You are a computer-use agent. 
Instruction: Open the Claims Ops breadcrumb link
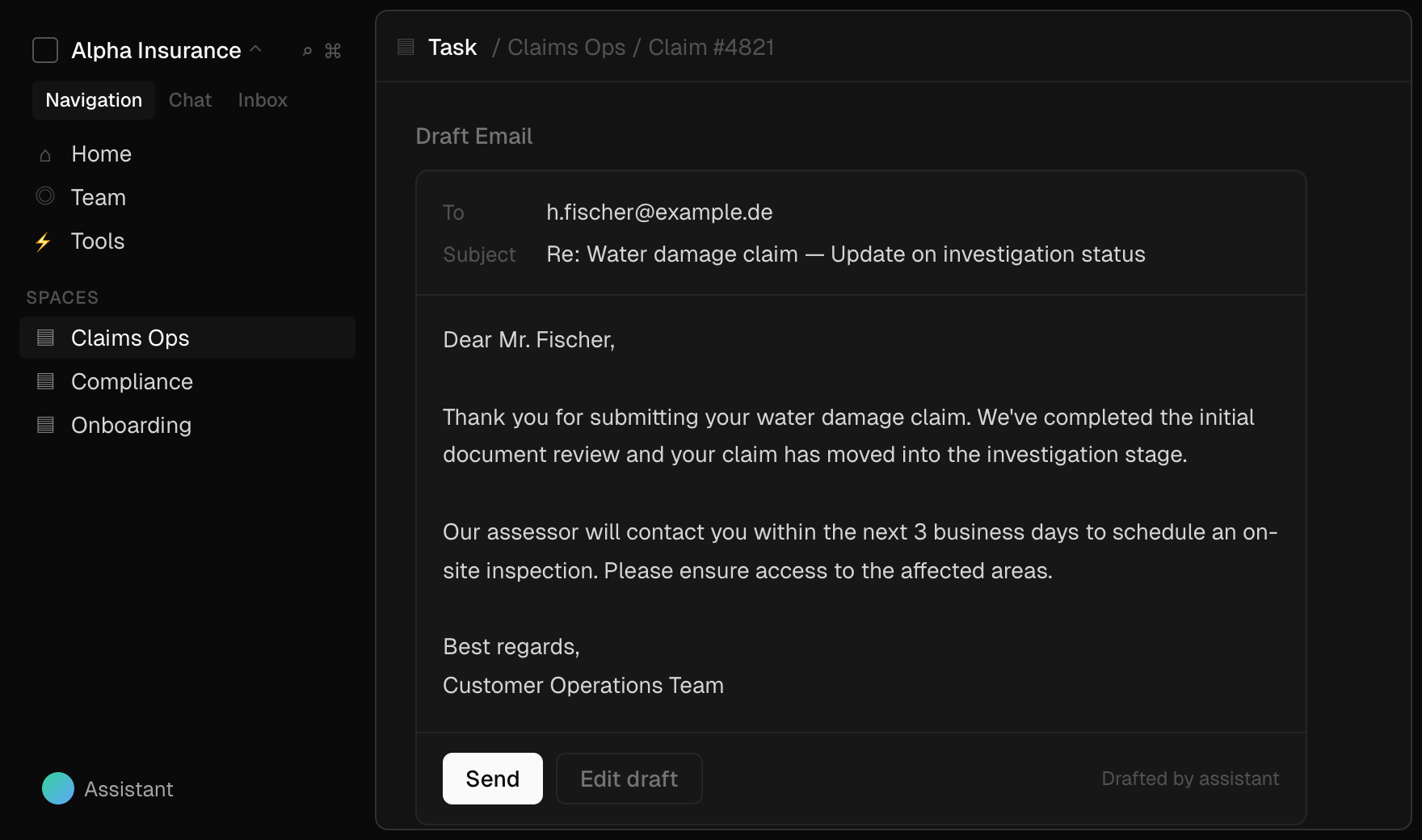566,48
